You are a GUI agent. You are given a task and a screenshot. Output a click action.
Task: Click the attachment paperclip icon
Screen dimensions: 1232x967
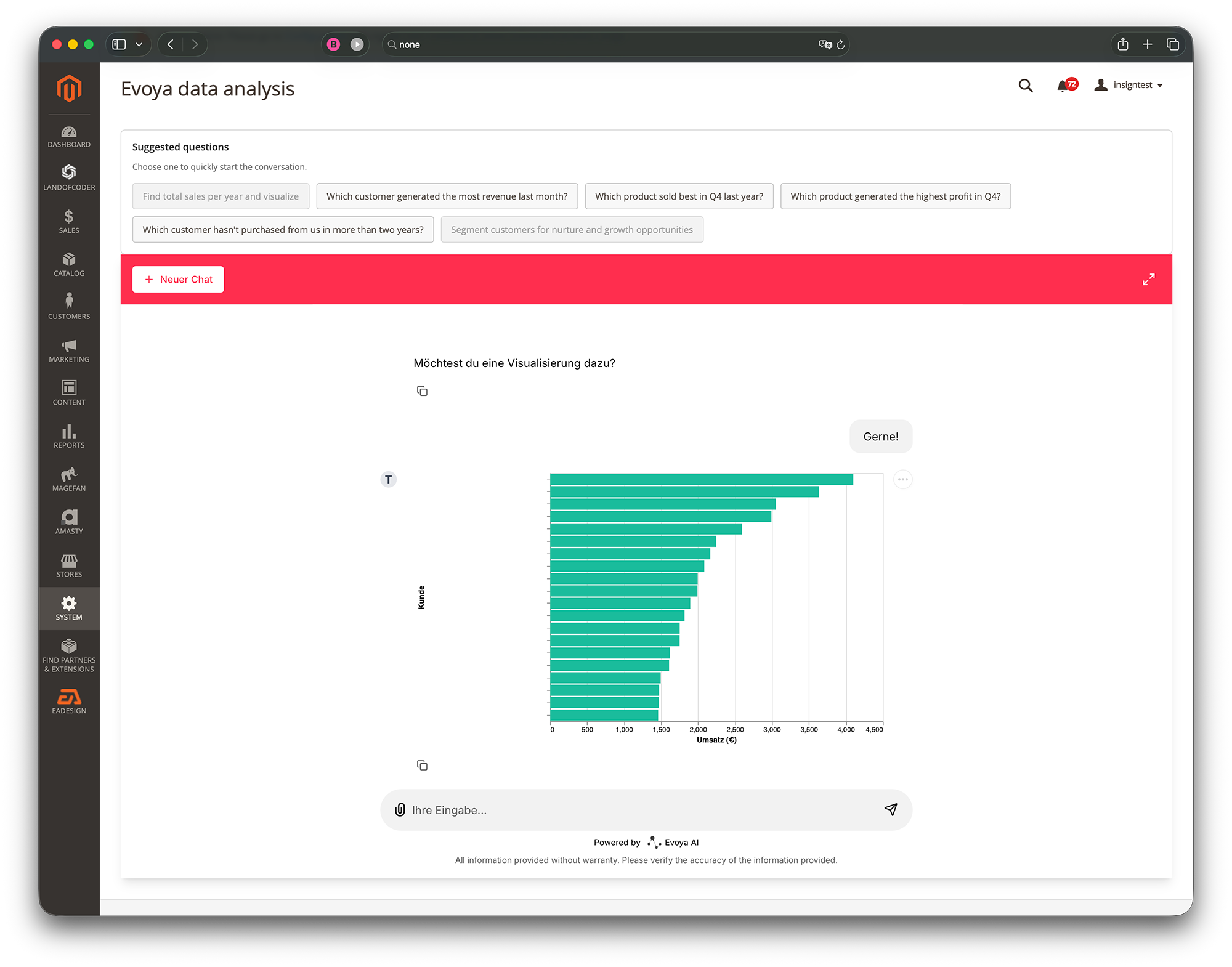pos(400,809)
